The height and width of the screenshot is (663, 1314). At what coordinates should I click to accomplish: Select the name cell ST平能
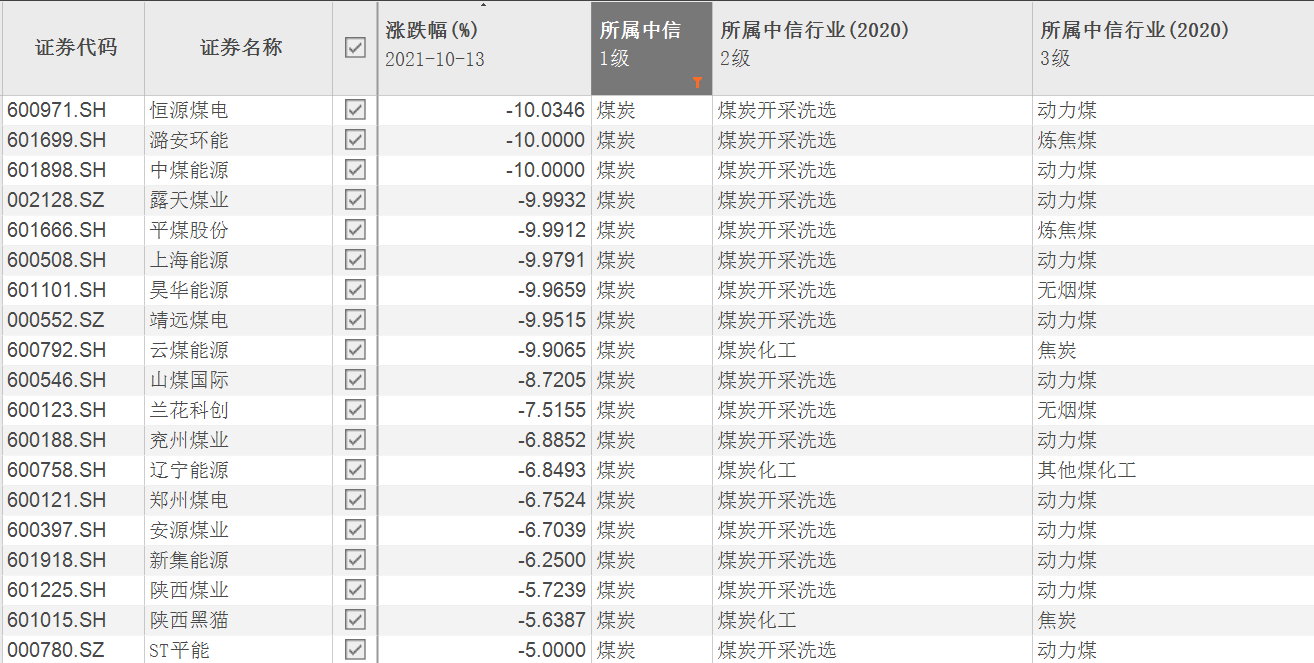180,650
